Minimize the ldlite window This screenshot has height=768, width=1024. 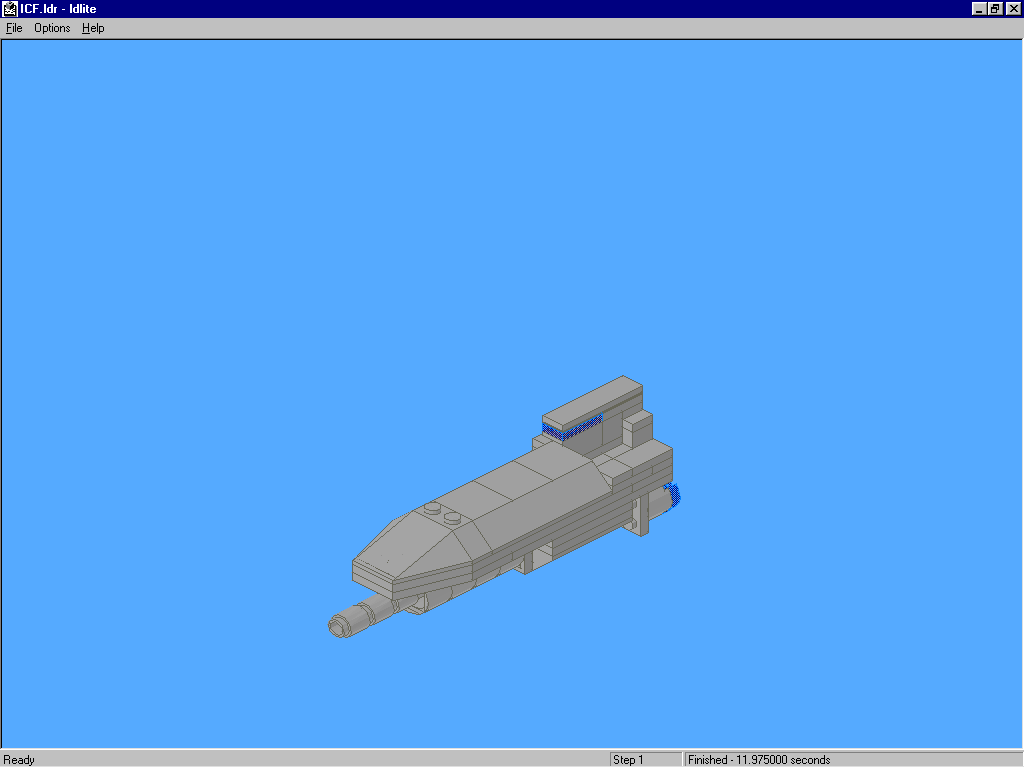point(978,8)
